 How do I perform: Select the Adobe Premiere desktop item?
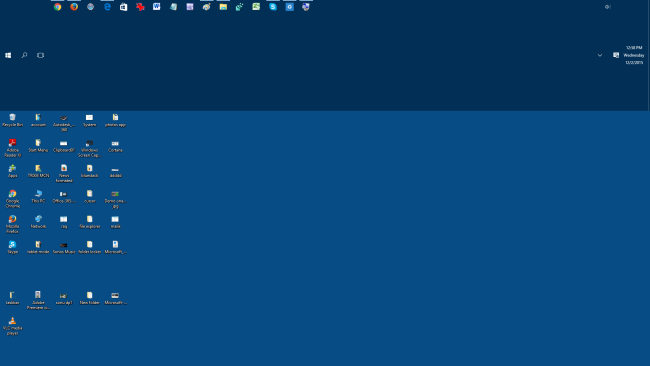point(38,300)
